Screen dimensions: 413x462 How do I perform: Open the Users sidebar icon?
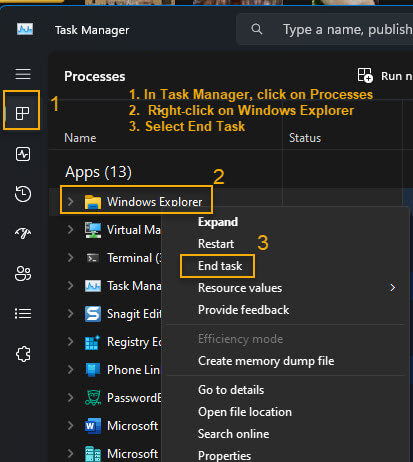pos(23,274)
